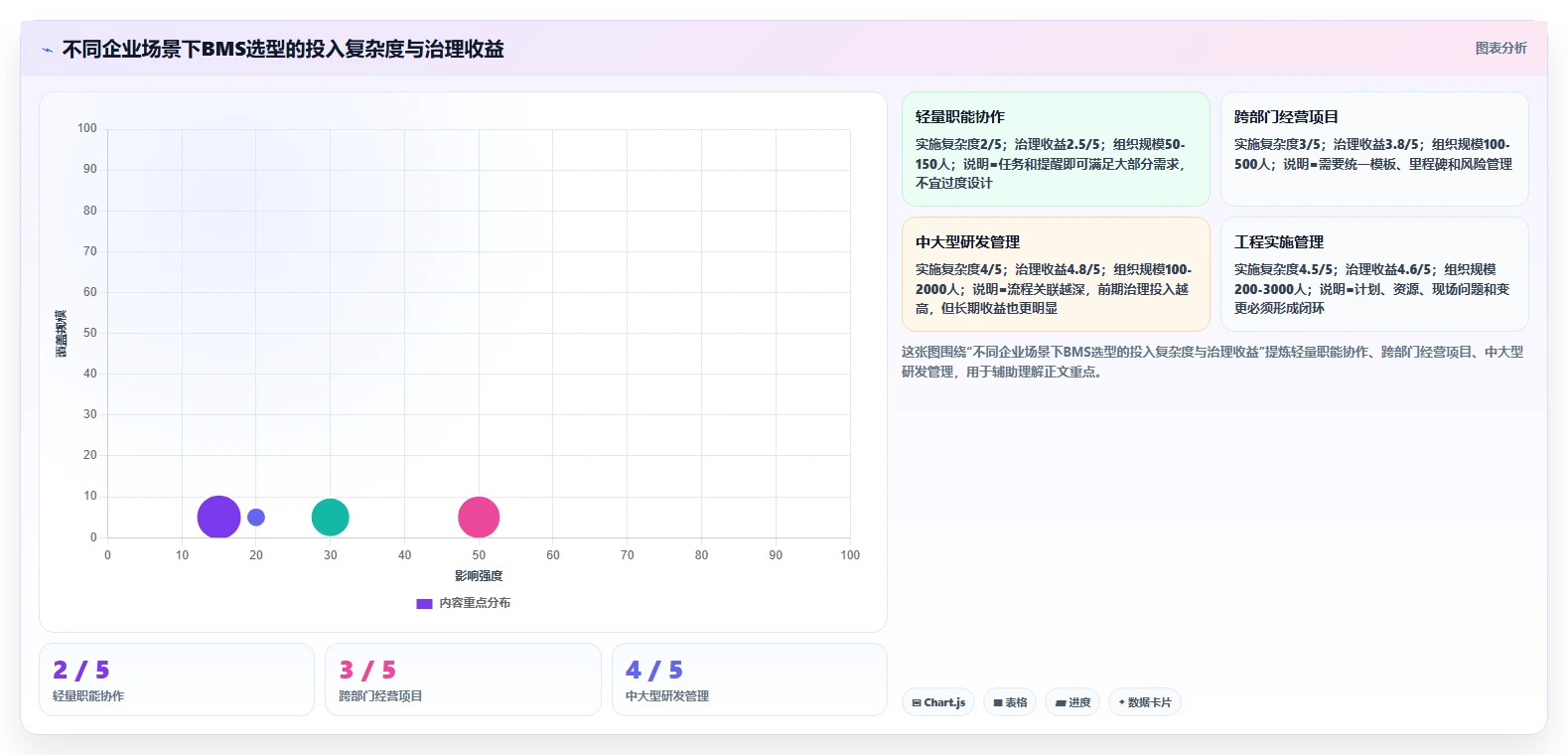The width and height of the screenshot is (1568, 755).
Task: Click the 3 / 5 跨部门经营项目 stat card
Action: click(x=463, y=679)
